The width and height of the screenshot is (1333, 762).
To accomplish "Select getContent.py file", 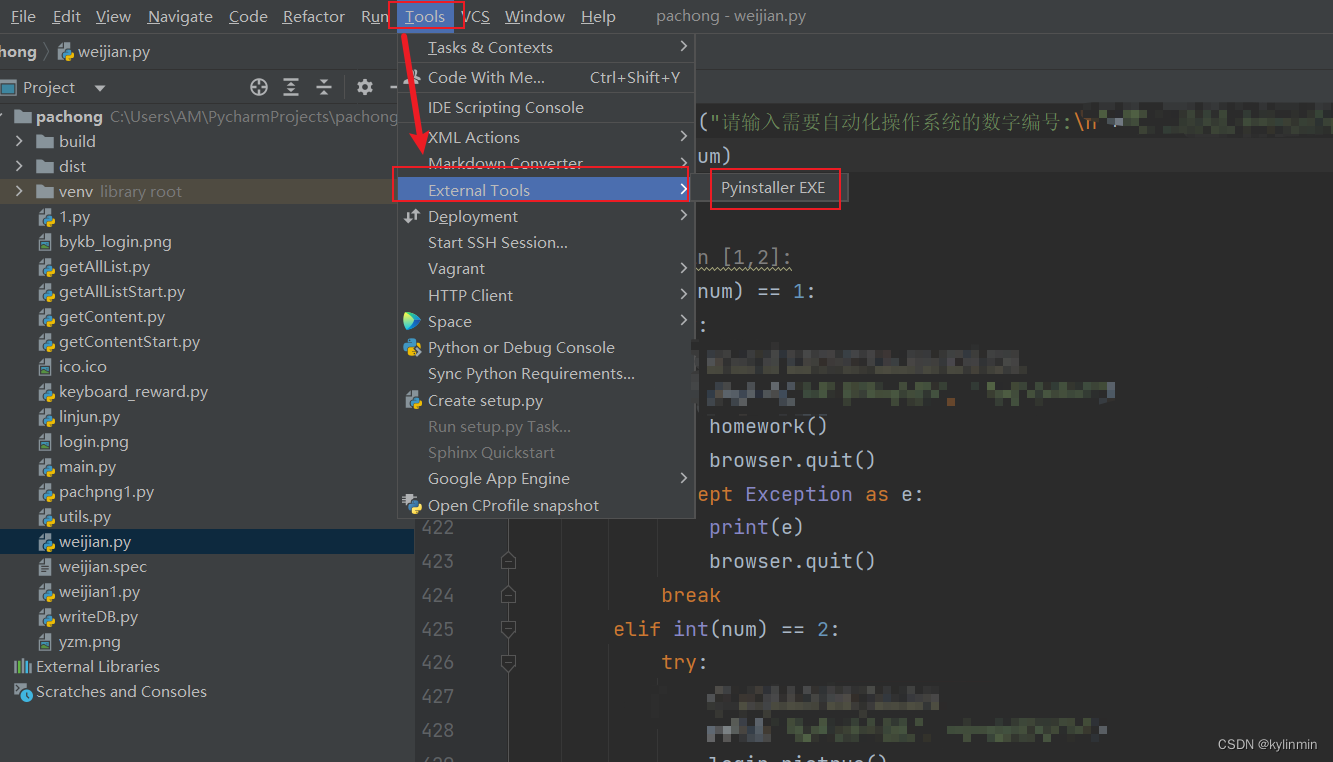I will click(x=112, y=316).
